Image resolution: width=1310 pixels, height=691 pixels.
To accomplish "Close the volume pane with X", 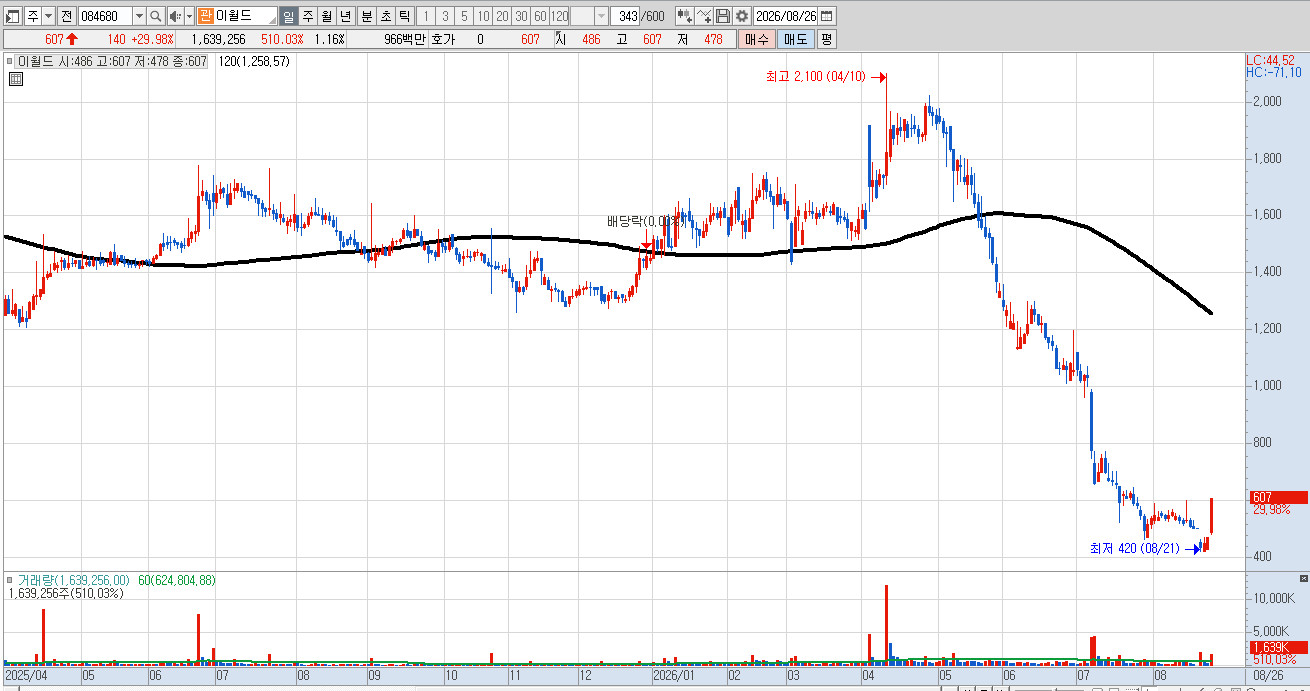I will coord(1303,579).
